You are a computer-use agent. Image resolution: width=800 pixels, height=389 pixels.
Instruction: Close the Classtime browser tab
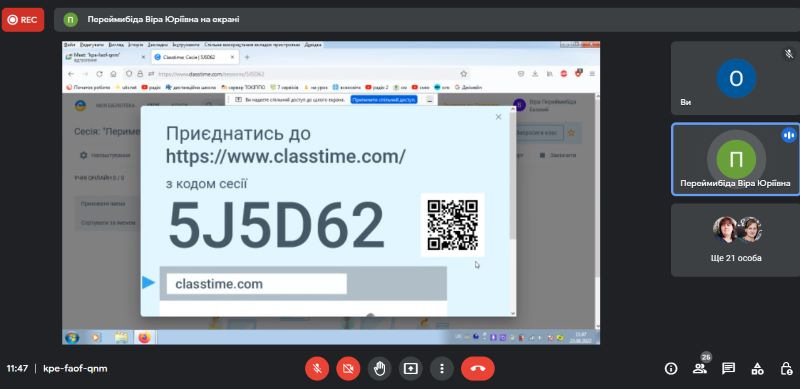click(232, 57)
